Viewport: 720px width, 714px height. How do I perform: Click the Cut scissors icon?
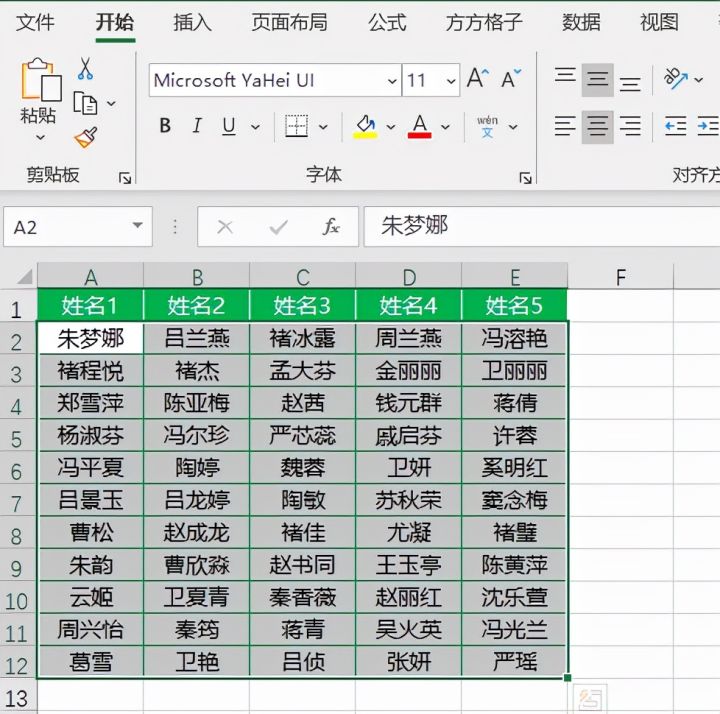(x=85, y=69)
